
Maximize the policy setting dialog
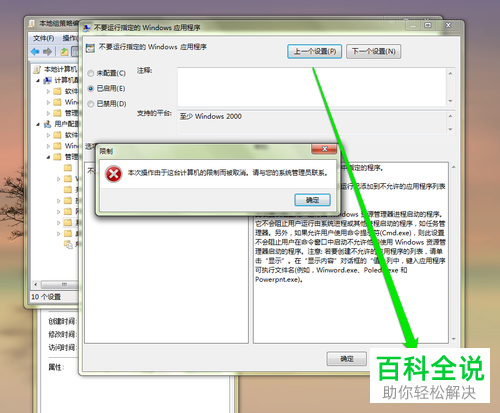pyautogui.click(x=428, y=26)
